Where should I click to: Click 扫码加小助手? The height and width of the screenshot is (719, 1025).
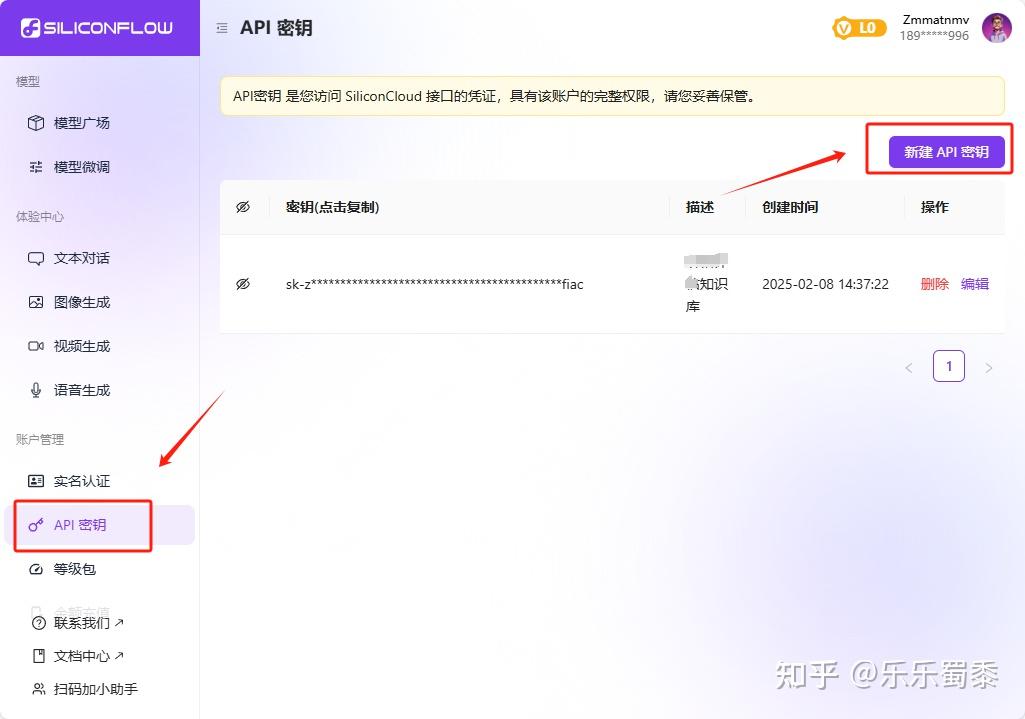(x=95, y=689)
